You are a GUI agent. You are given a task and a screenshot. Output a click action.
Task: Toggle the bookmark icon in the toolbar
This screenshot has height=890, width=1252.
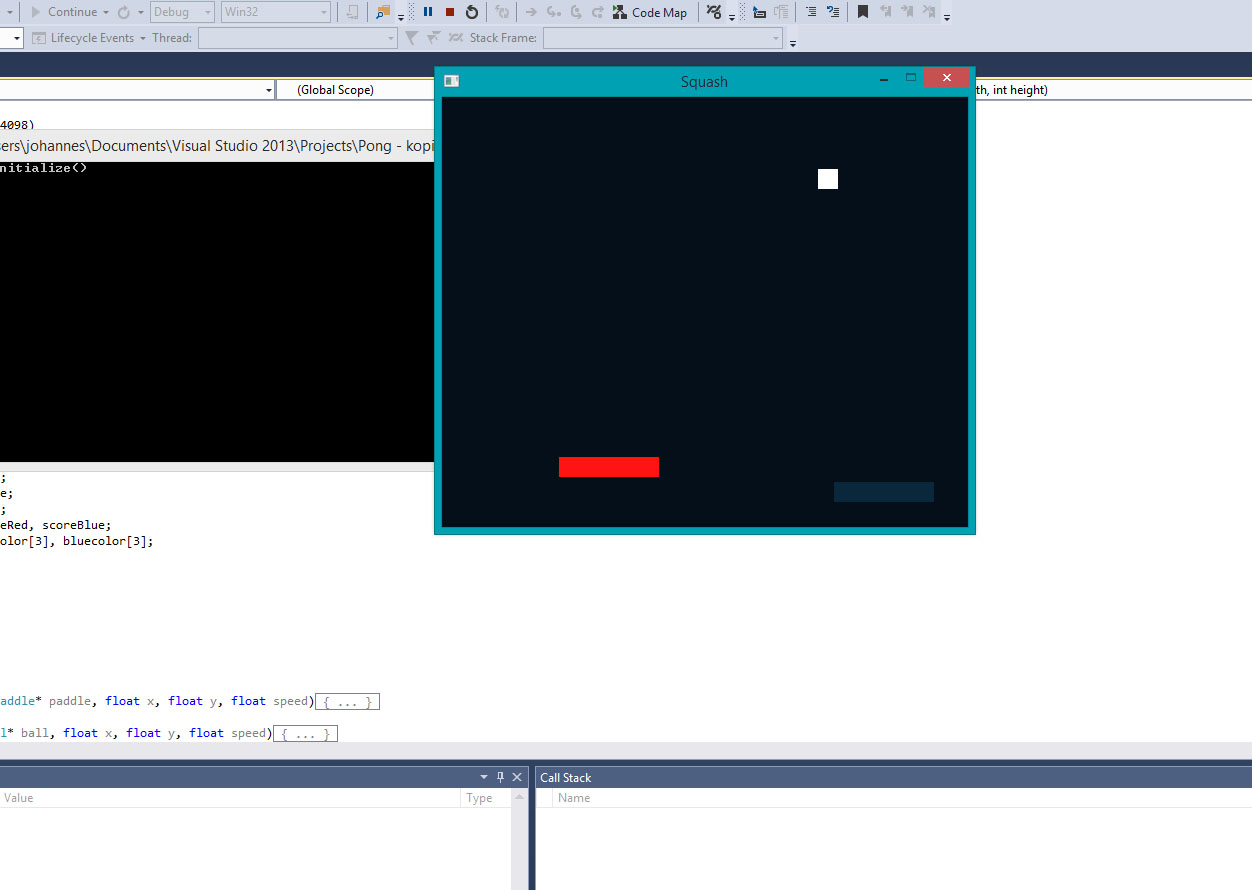coord(863,12)
